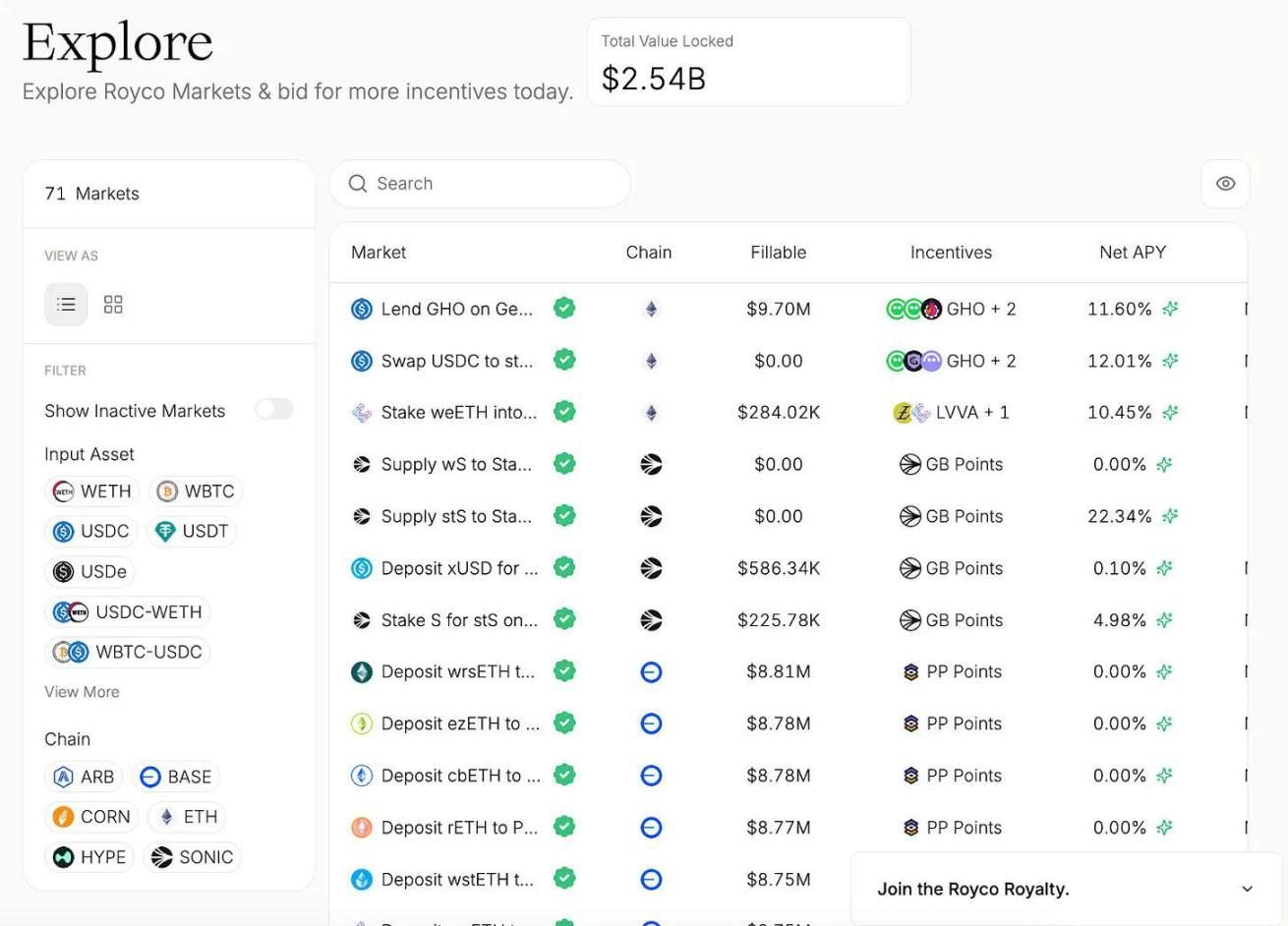Enable Show Inactive Markets toggle
The image size is (1288, 926).
[273, 410]
